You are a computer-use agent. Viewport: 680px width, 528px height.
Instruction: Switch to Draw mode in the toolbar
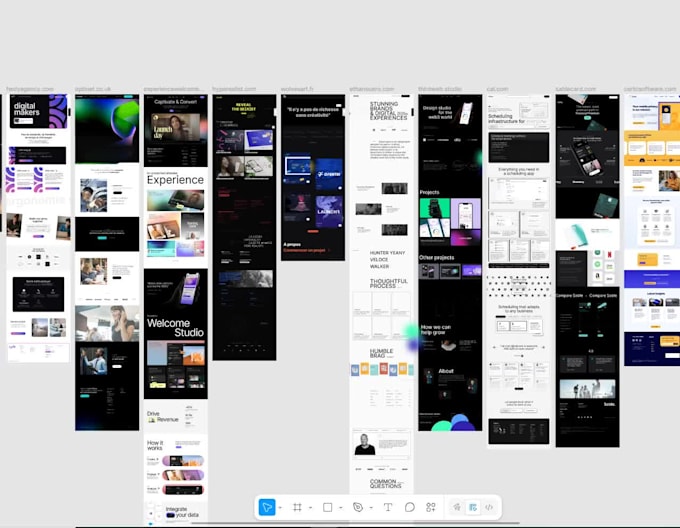point(457,507)
